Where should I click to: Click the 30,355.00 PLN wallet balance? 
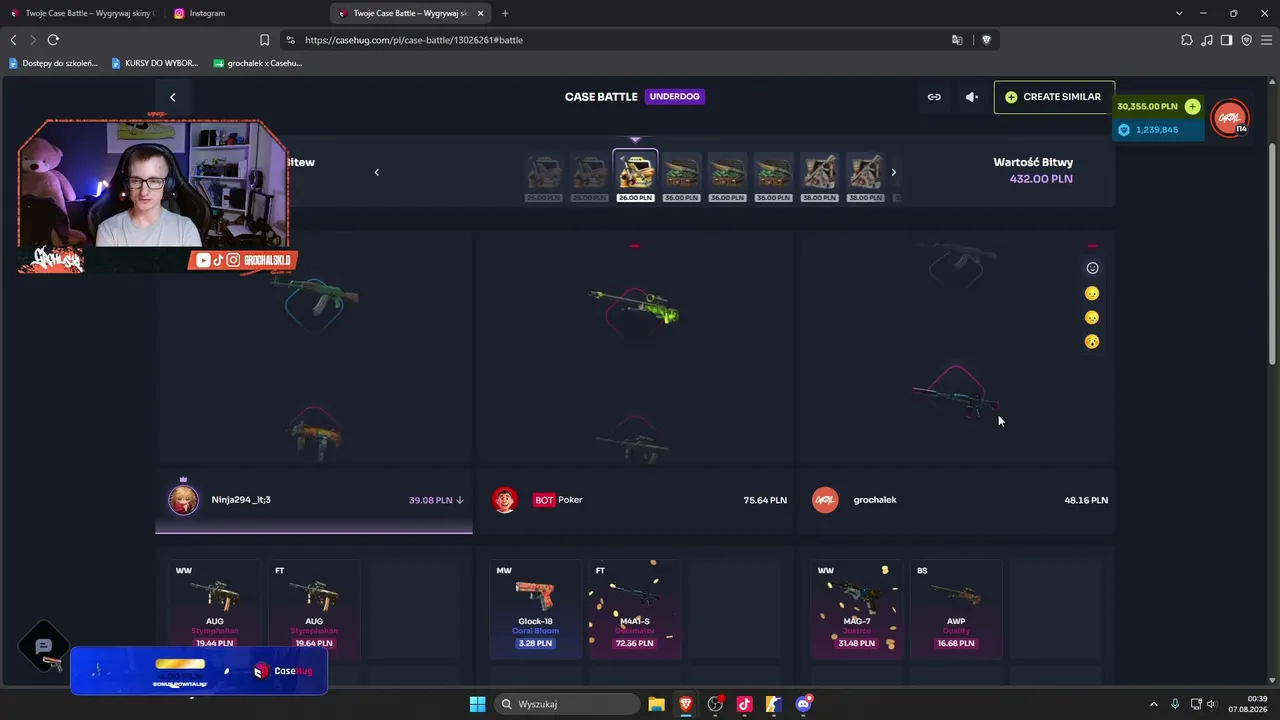coord(1148,106)
